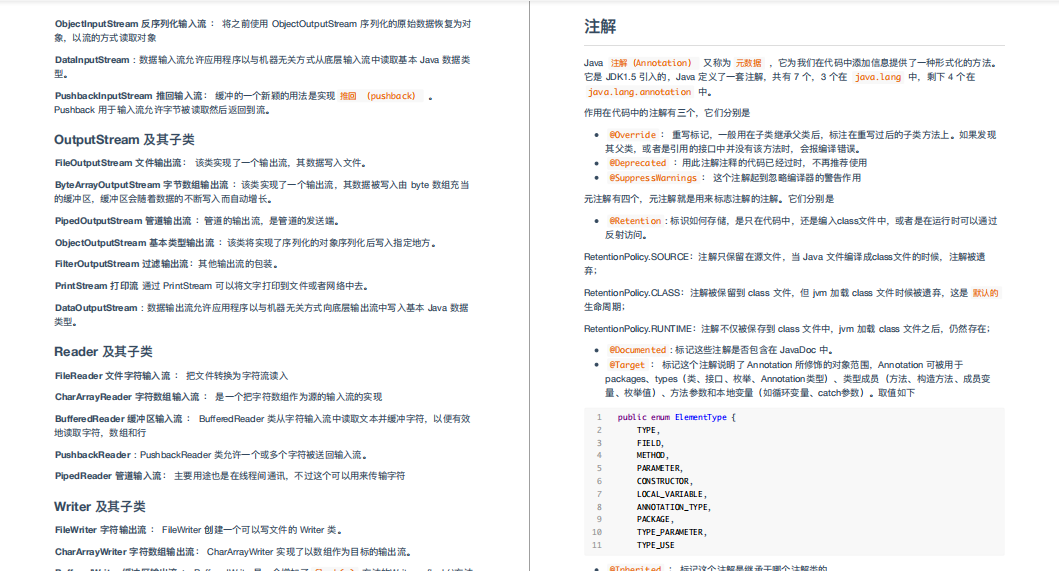Click the "@Documented" bullet term
Screen dimensions: 1059x571
click(638, 350)
